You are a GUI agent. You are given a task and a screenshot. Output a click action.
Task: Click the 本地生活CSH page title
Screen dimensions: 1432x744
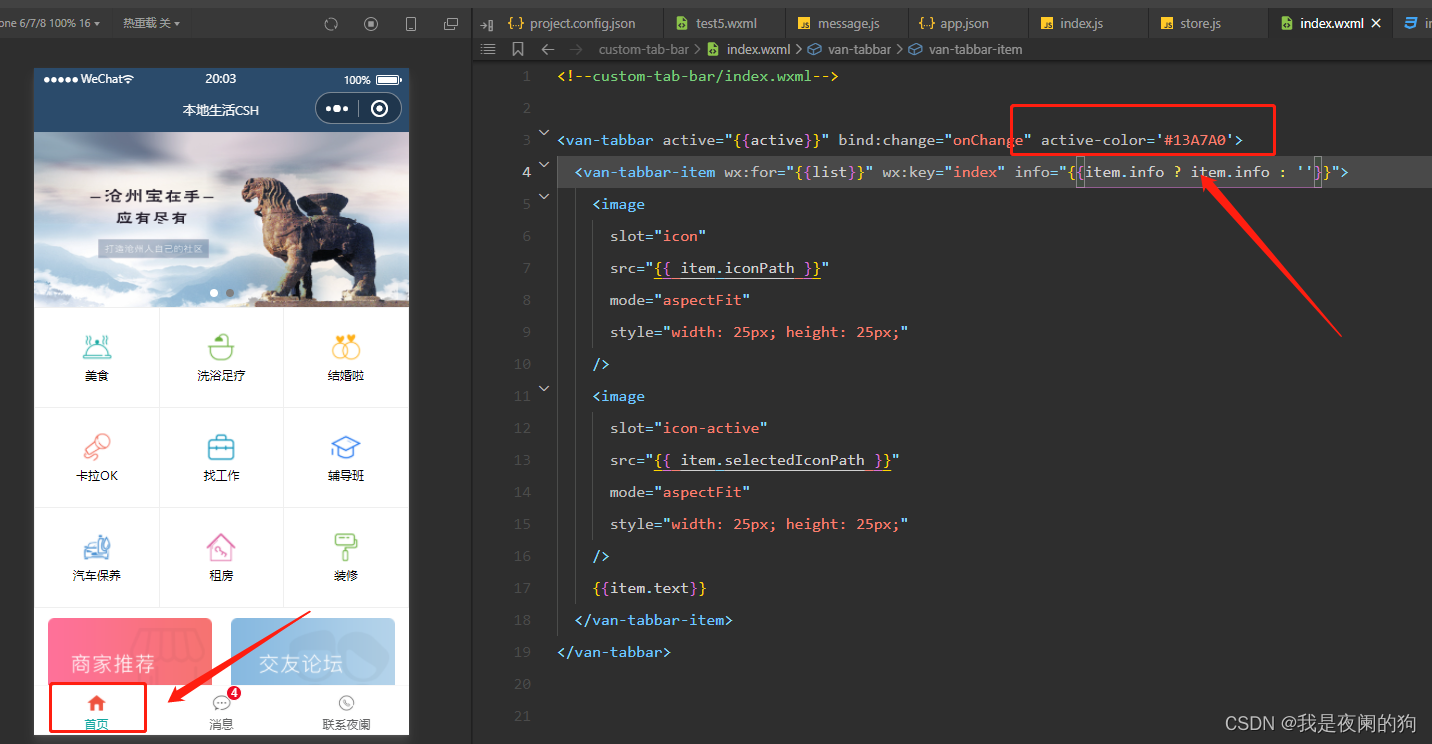click(220, 110)
